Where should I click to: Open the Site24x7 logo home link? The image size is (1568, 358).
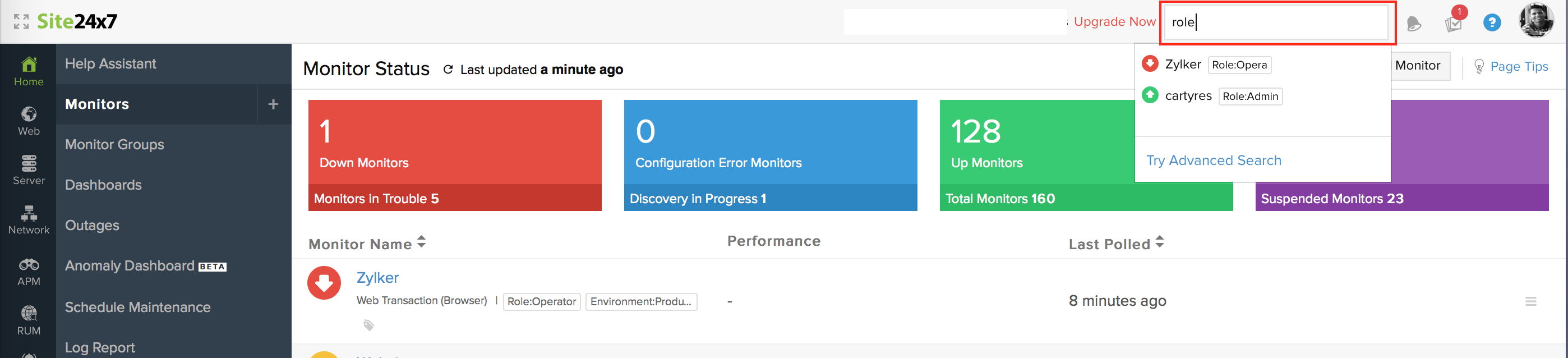coord(77,22)
